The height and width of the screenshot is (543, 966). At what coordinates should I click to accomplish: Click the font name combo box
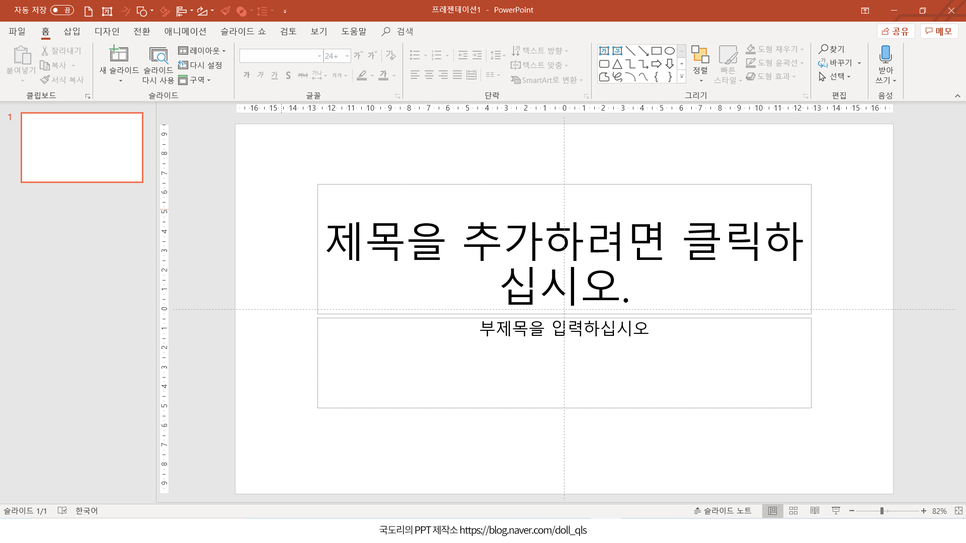point(281,55)
